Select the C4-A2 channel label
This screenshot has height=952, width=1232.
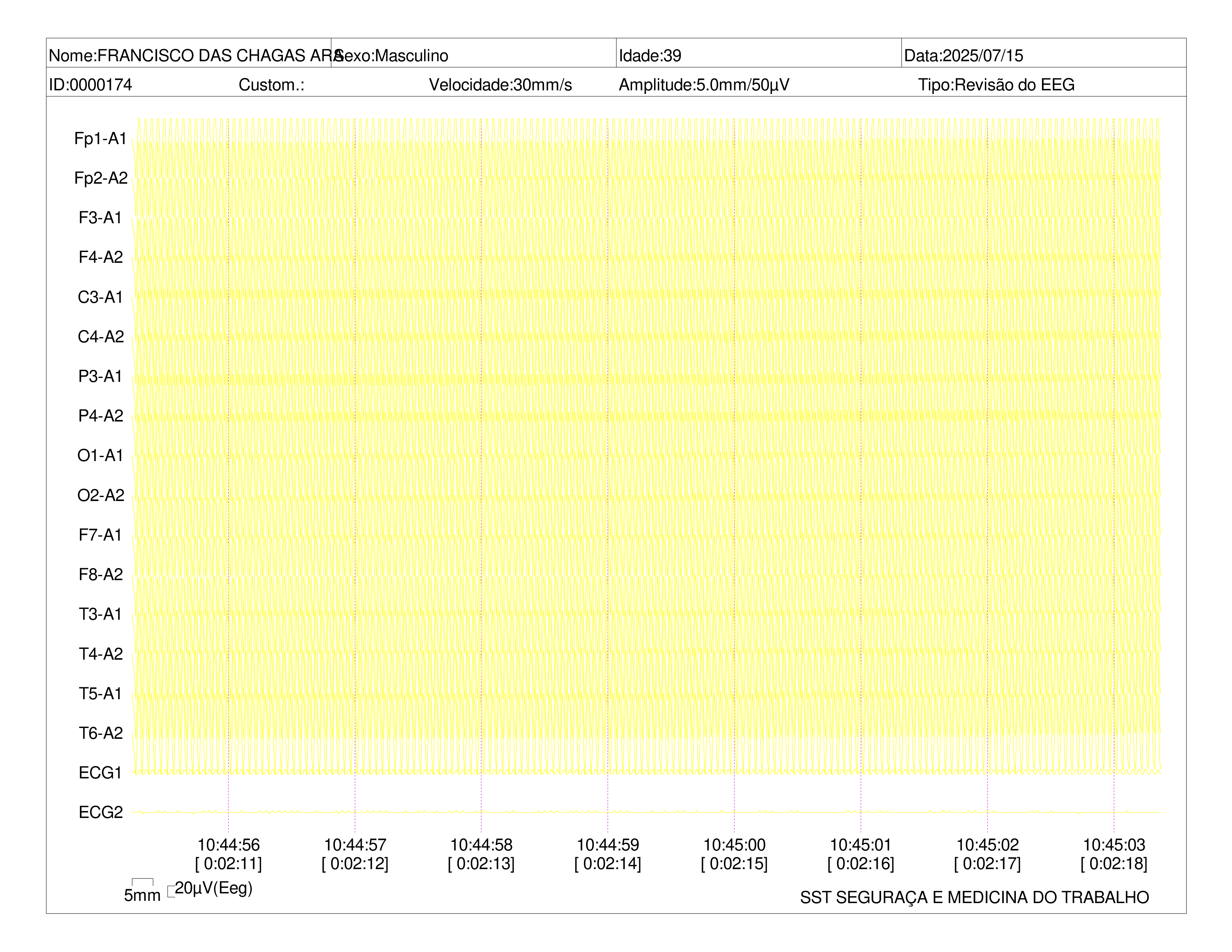101,336
